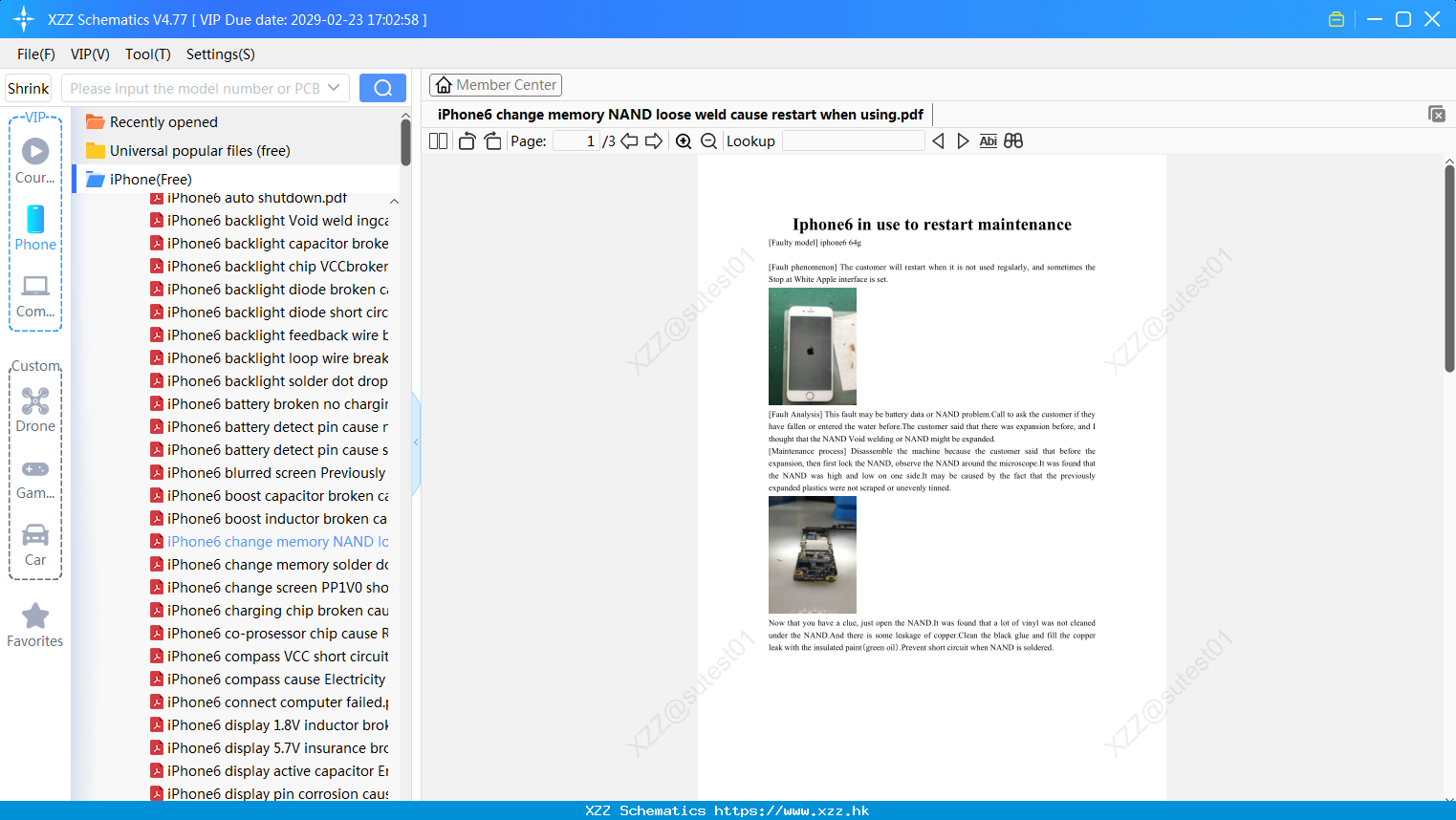1456x820 pixels.
Task: Click the binoculars search icon
Action: (x=1013, y=140)
